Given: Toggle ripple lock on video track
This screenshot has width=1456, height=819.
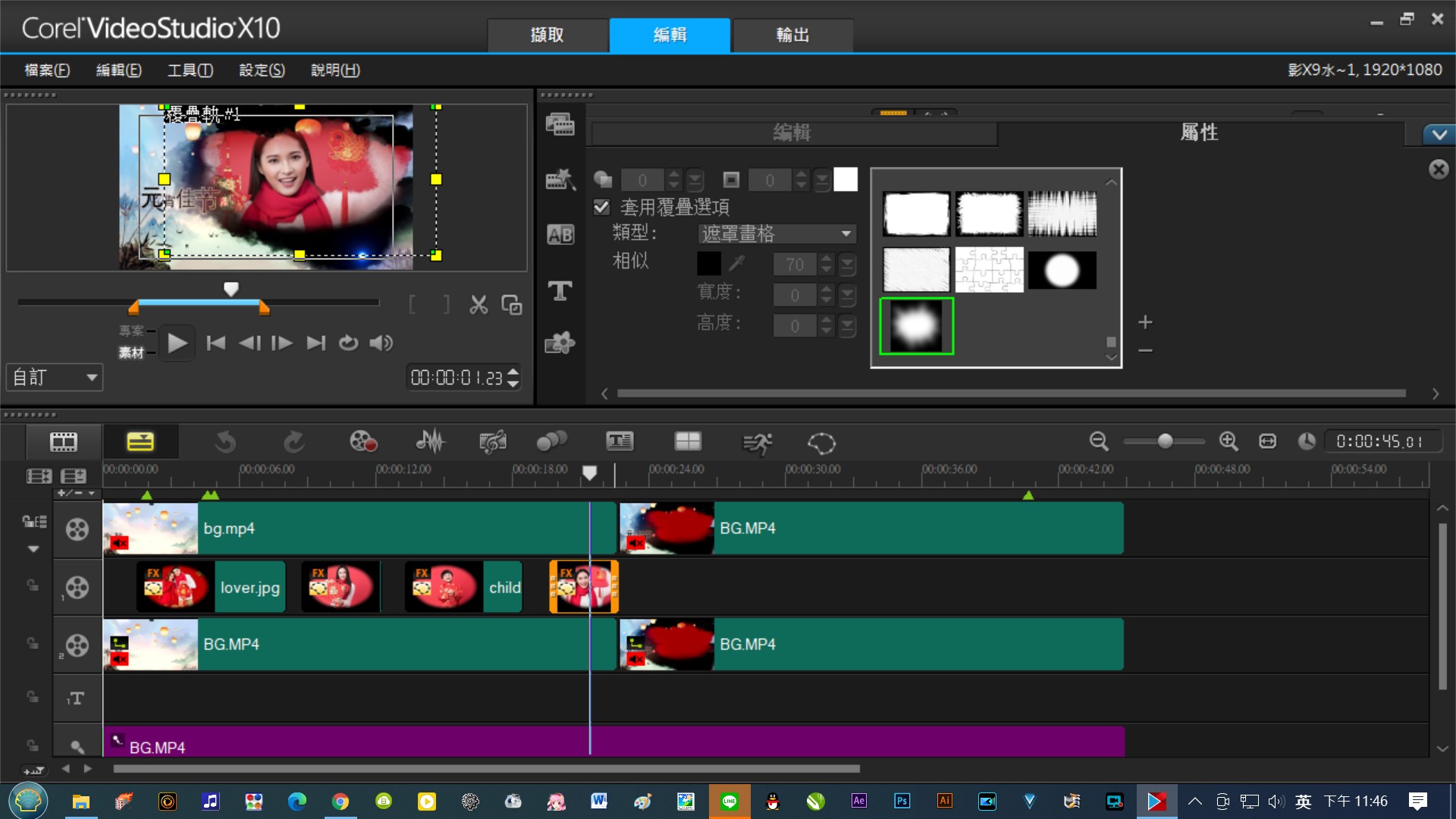Looking at the screenshot, I should [x=34, y=521].
